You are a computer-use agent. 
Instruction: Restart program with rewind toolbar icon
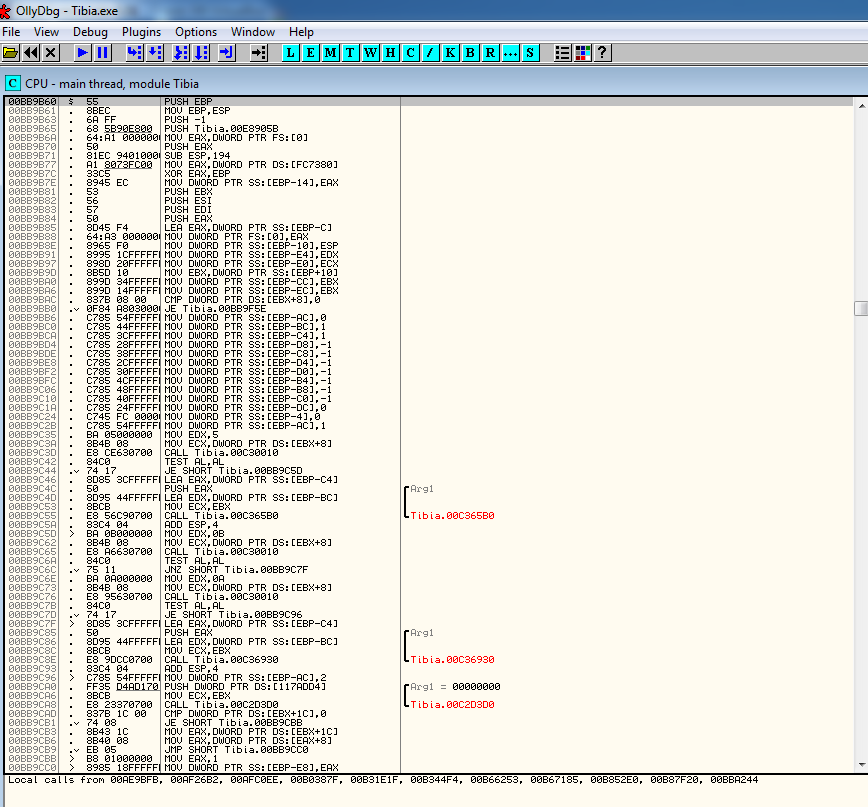[31, 53]
